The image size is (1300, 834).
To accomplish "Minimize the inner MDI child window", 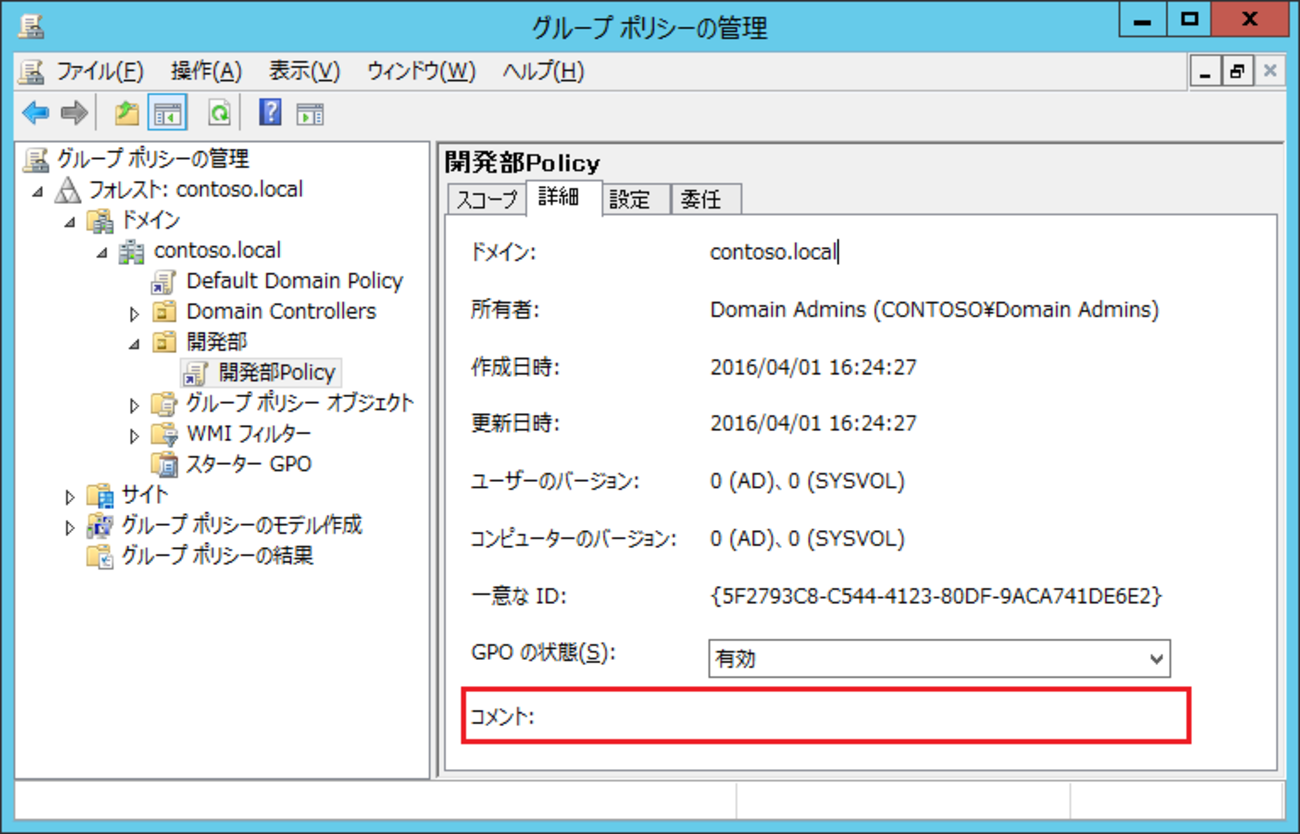I will pos(1205,71).
